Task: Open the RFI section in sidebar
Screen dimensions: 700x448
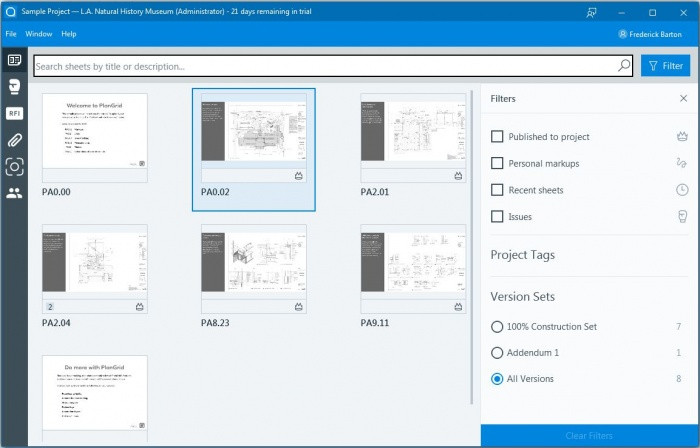Action: [x=14, y=113]
